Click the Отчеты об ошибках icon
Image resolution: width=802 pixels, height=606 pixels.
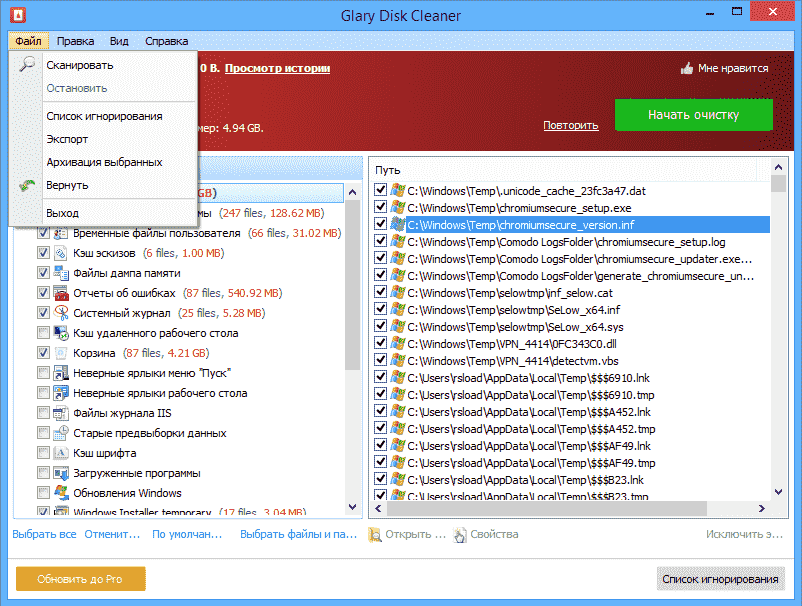[x=60, y=293]
